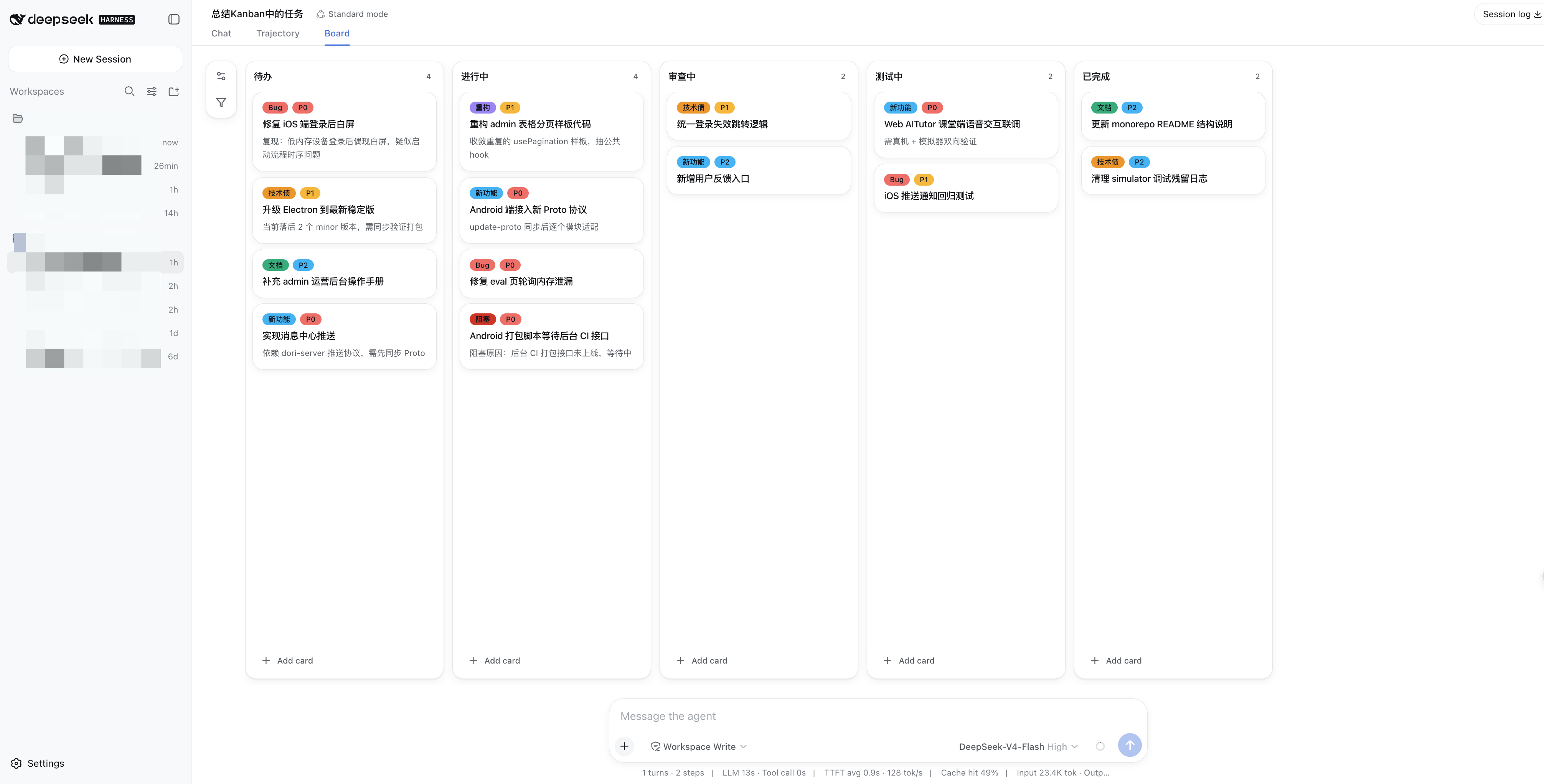This screenshot has width=1544, height=784.
Task: Click the 阻塞 tag on Android CI card
Action: 483,320
